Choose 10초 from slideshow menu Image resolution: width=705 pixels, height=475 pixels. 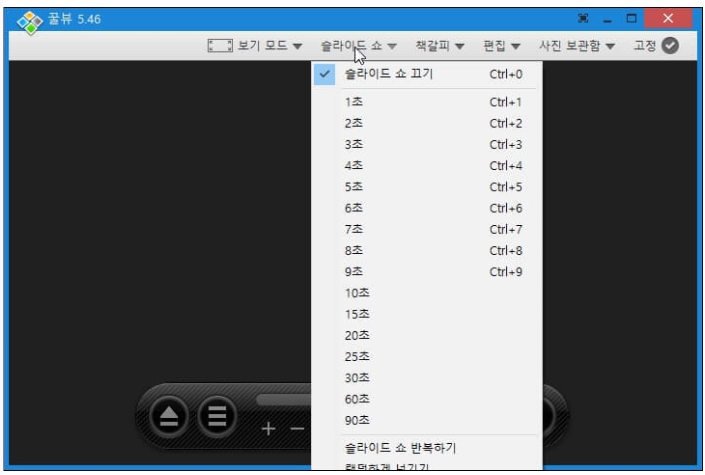pos(427,293)
